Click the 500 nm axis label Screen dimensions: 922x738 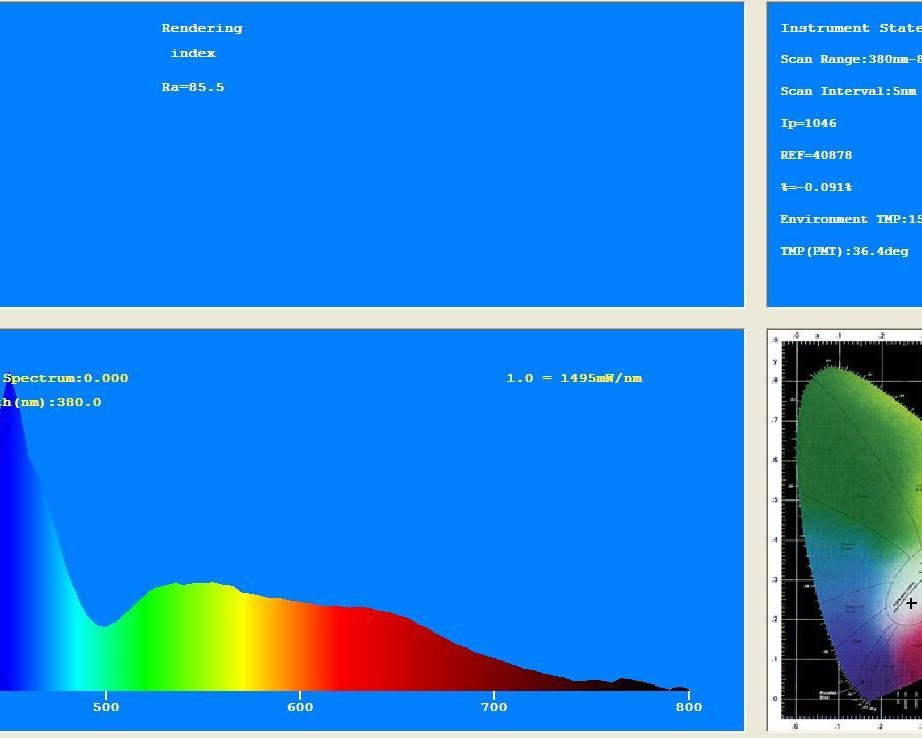point(106,707)
